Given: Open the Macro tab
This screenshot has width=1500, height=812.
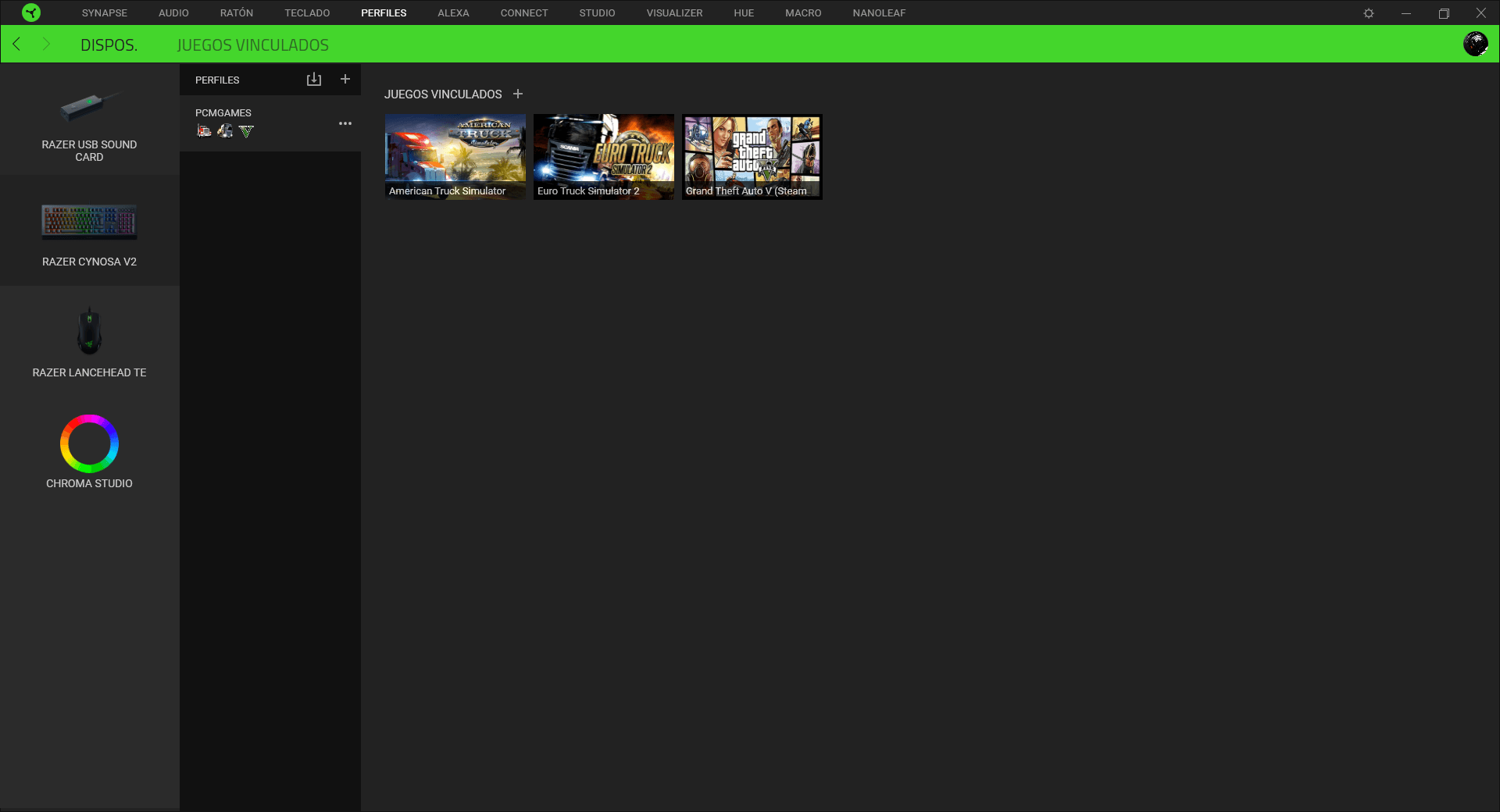Looking at the screenshot, I should (803, 13).
